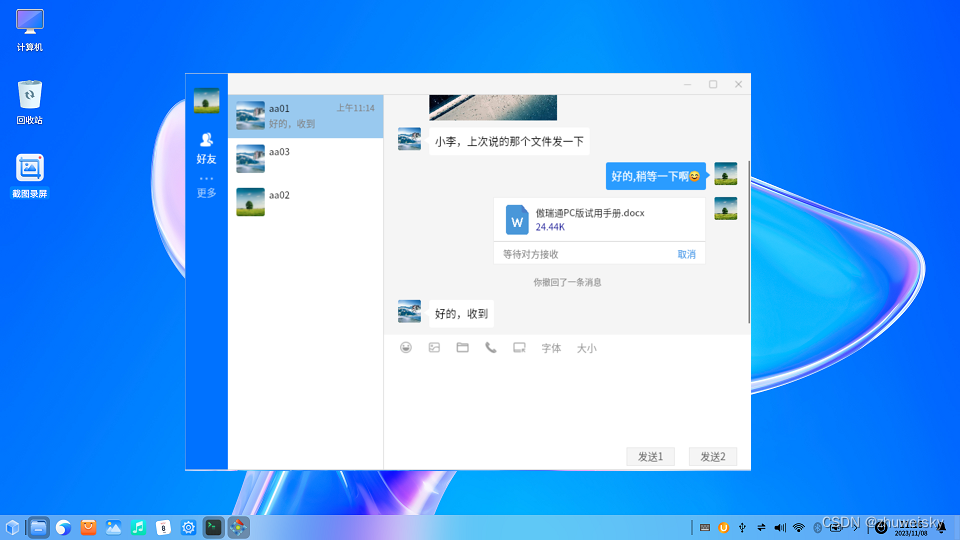Launch the browser from the taskbar
This screenshot has width=960, height=540.
click(63, 527)
